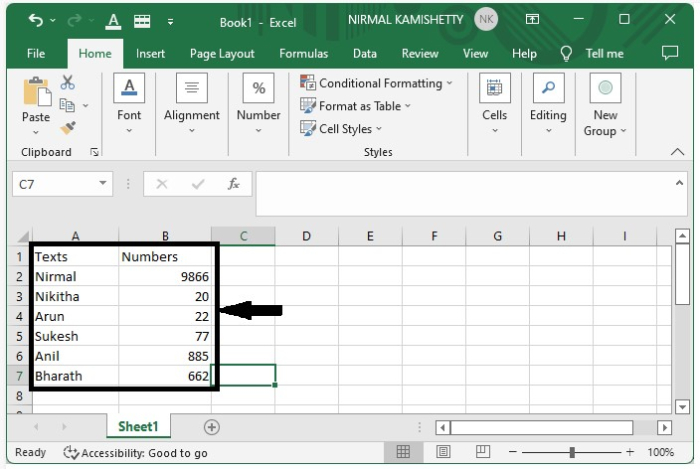Viewport: 700px width, 469px height.
Task: Open the Formulas ribbon tab
Action: pos(303,54)
